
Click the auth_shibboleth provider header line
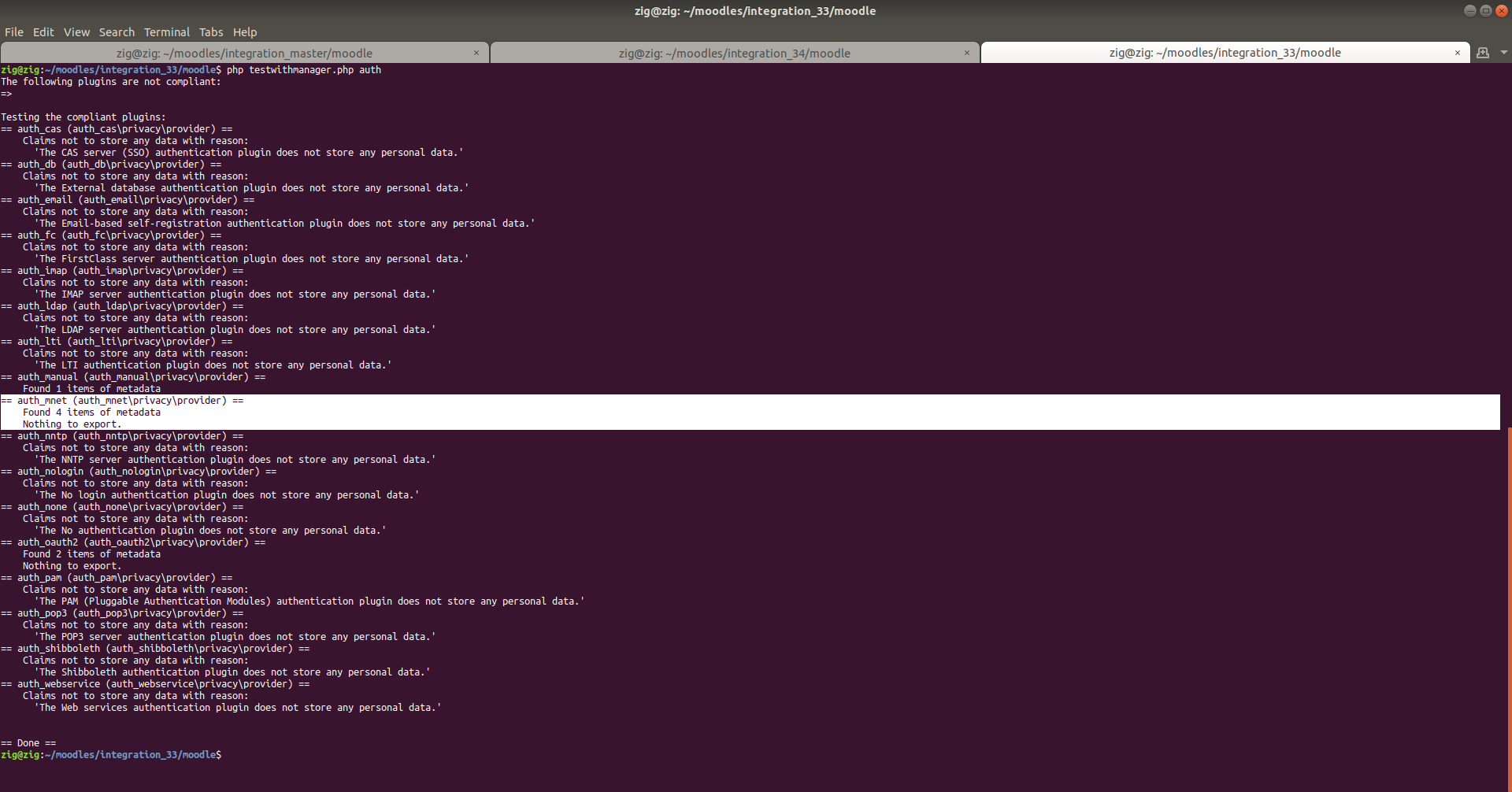[155, 649]
